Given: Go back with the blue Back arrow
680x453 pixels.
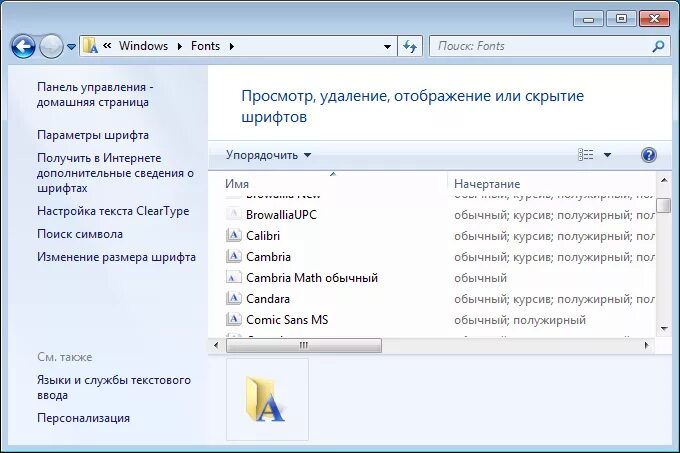Looking at the screenshot, I should [x=23, y=46].
